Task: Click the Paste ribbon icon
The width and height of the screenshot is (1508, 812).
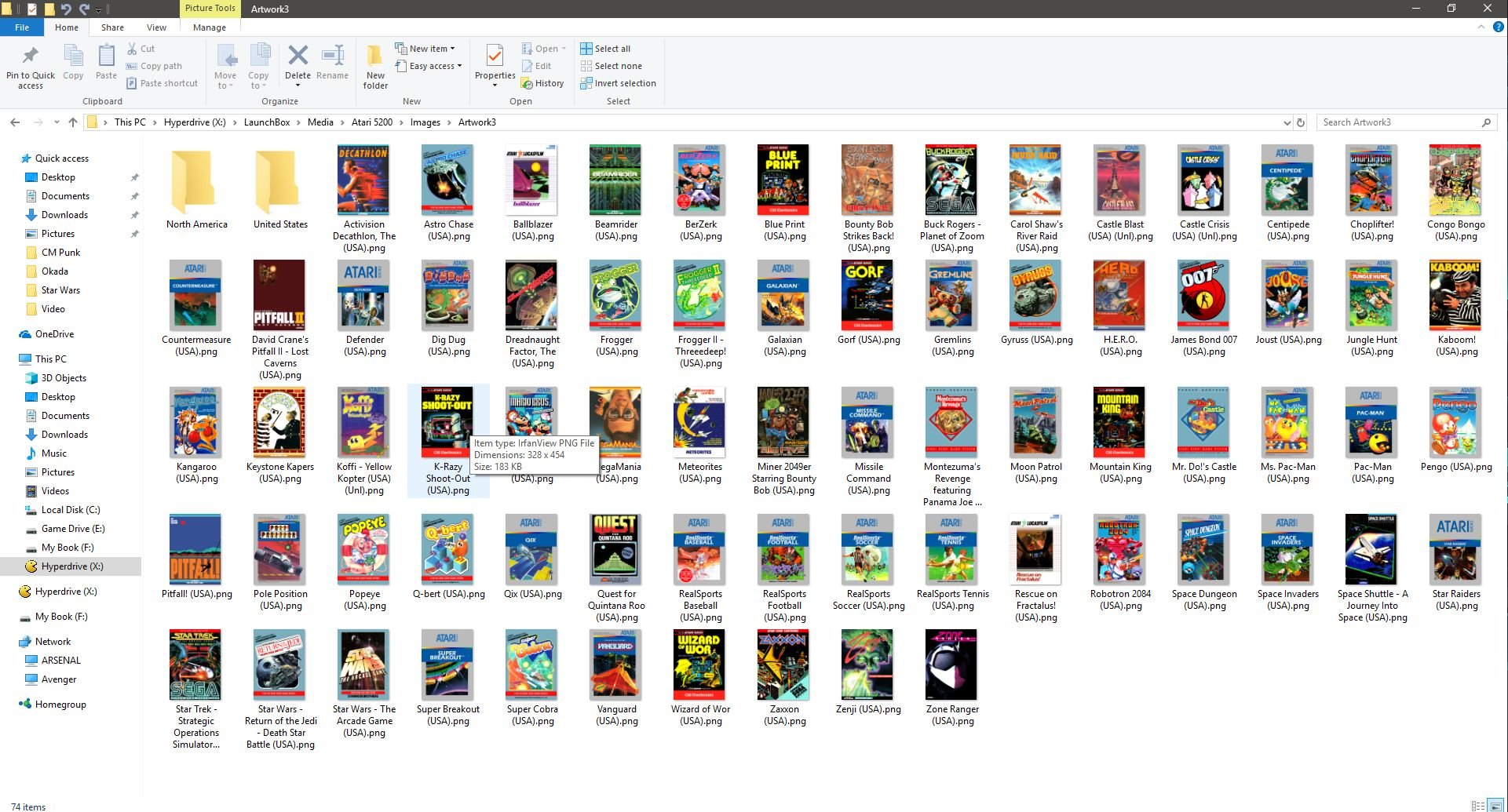Action: 106,56
